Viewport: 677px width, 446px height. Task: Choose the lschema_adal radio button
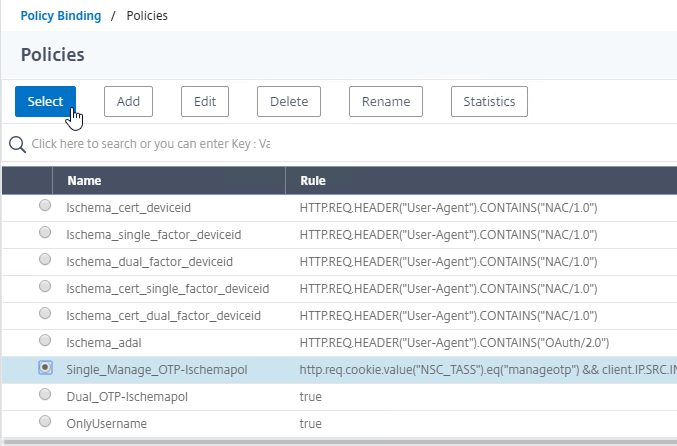tap(45, 341)
